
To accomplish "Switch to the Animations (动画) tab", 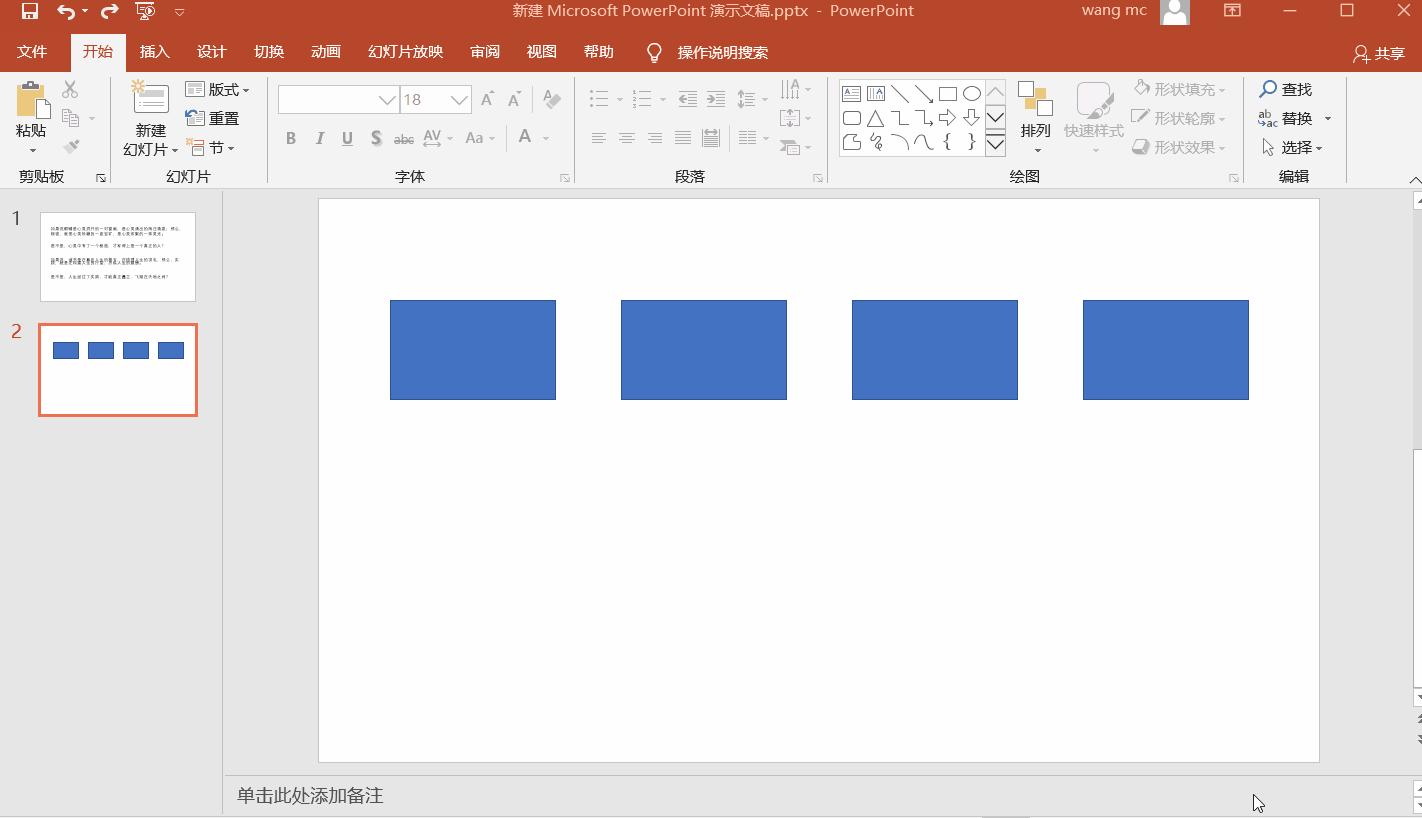I will (x=325, y=52).
